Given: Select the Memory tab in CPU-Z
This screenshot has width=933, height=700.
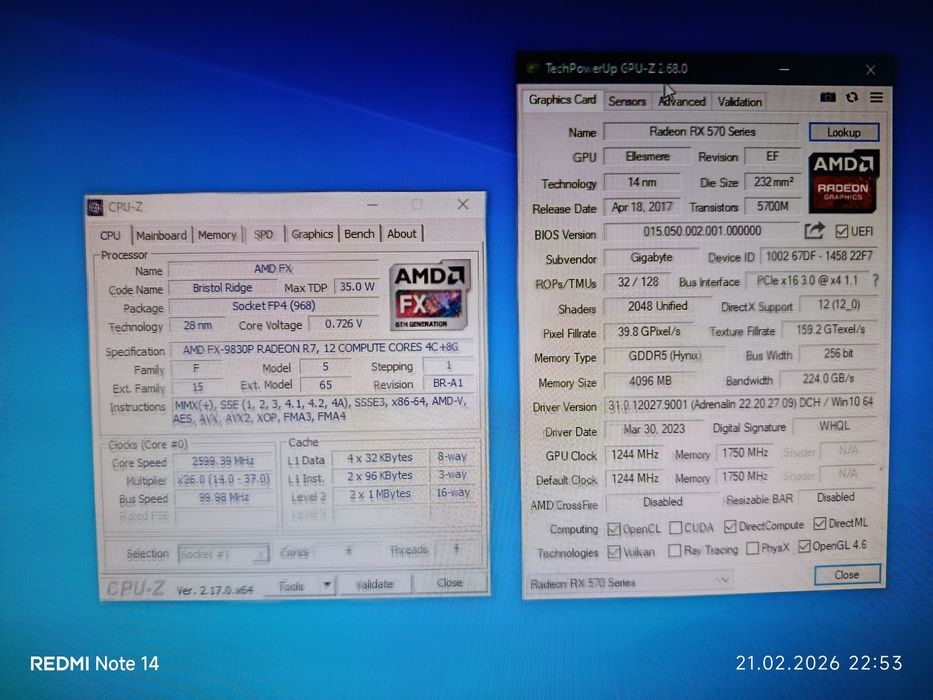Looking at the screenshot, I should [x=217, y=235].
